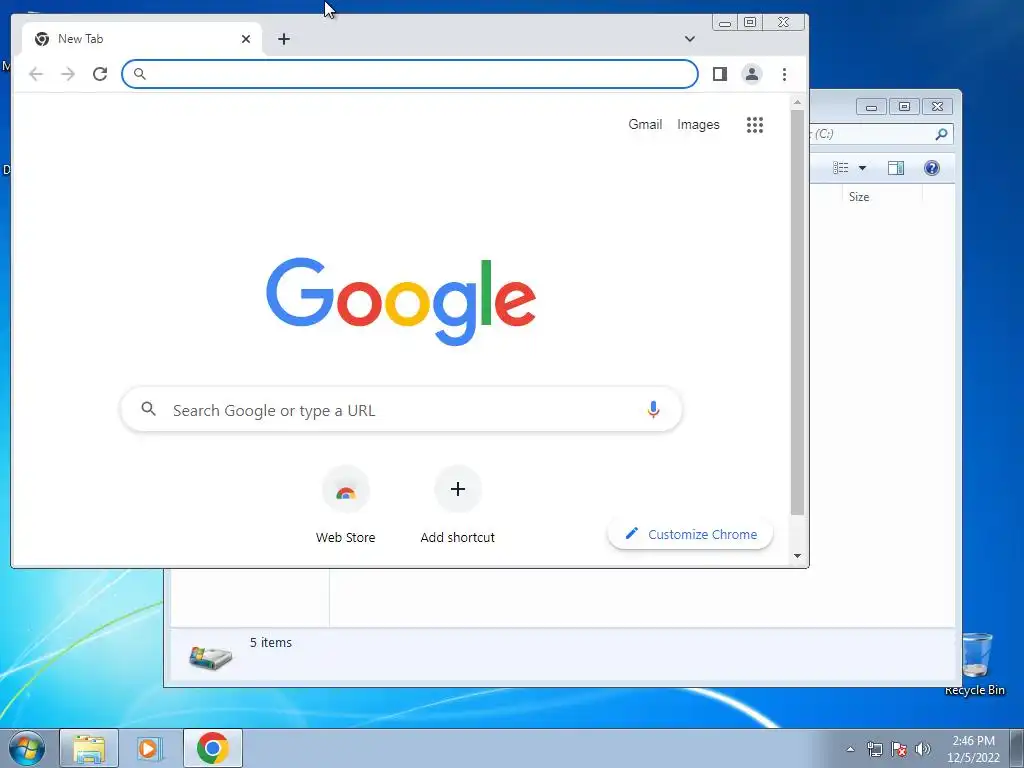Click Chrome's page scrollbar down arrow
This screenshot has height=768, width=1024.
797,556
